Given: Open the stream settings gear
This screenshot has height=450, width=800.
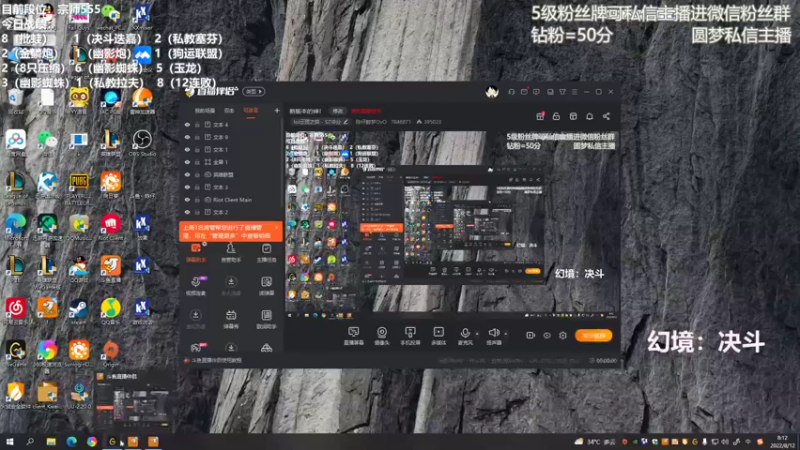Looking at the screenshot, I should click(x=563, y=335).
